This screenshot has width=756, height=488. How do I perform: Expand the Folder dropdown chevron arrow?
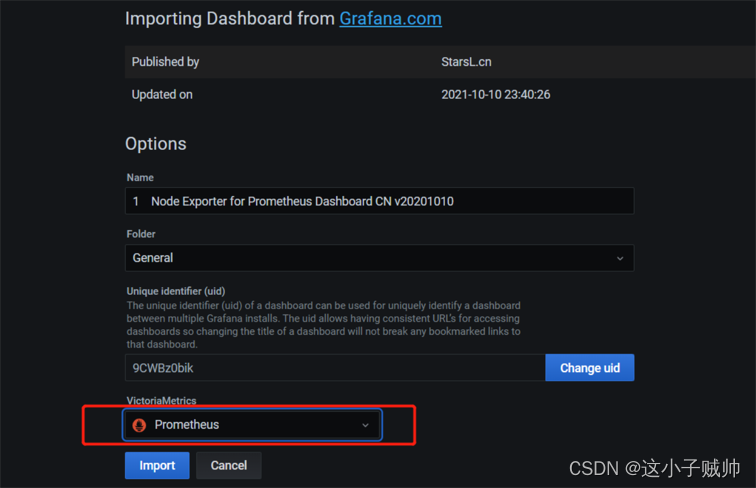(x=620, y=258)
